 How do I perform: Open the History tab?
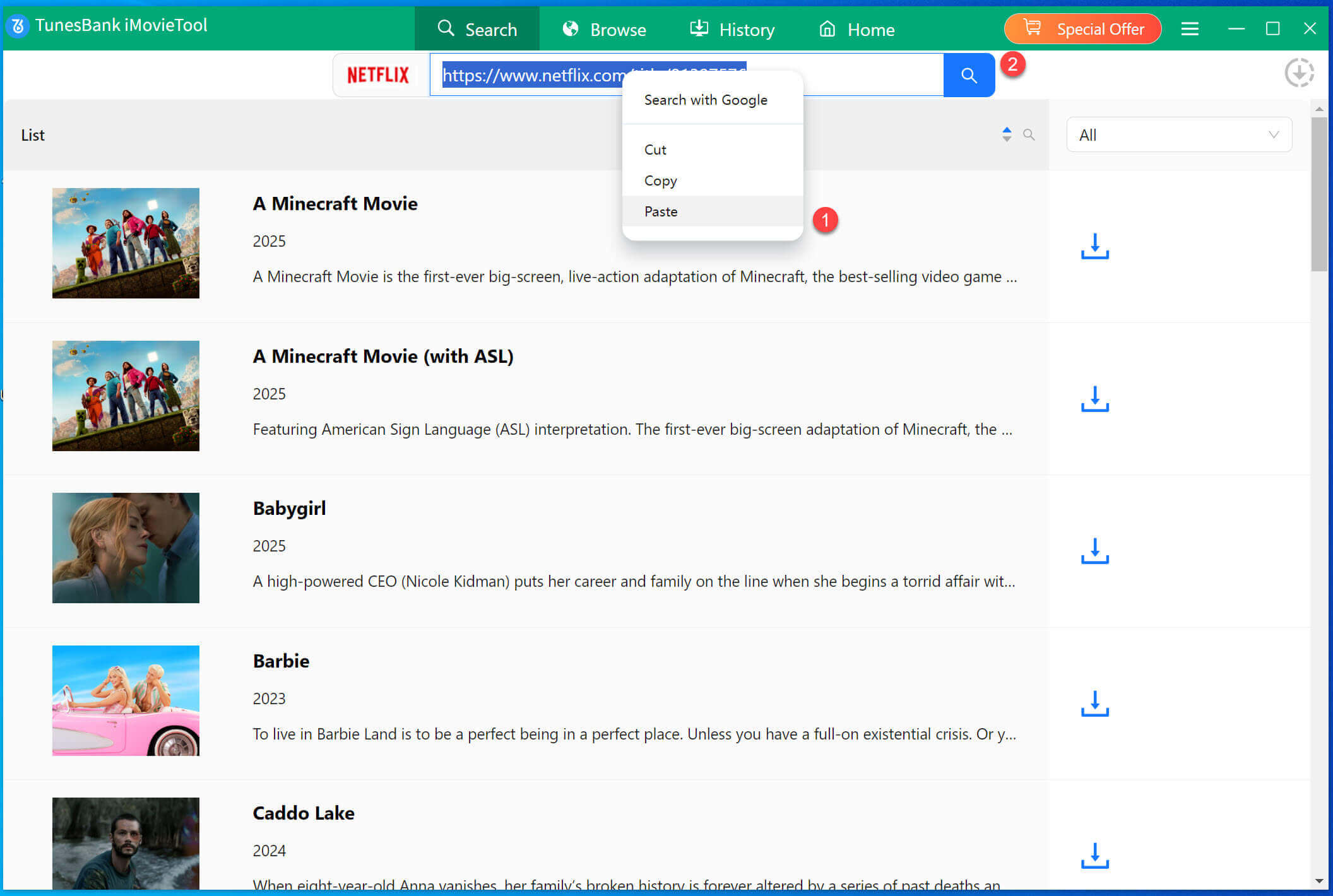732,29
